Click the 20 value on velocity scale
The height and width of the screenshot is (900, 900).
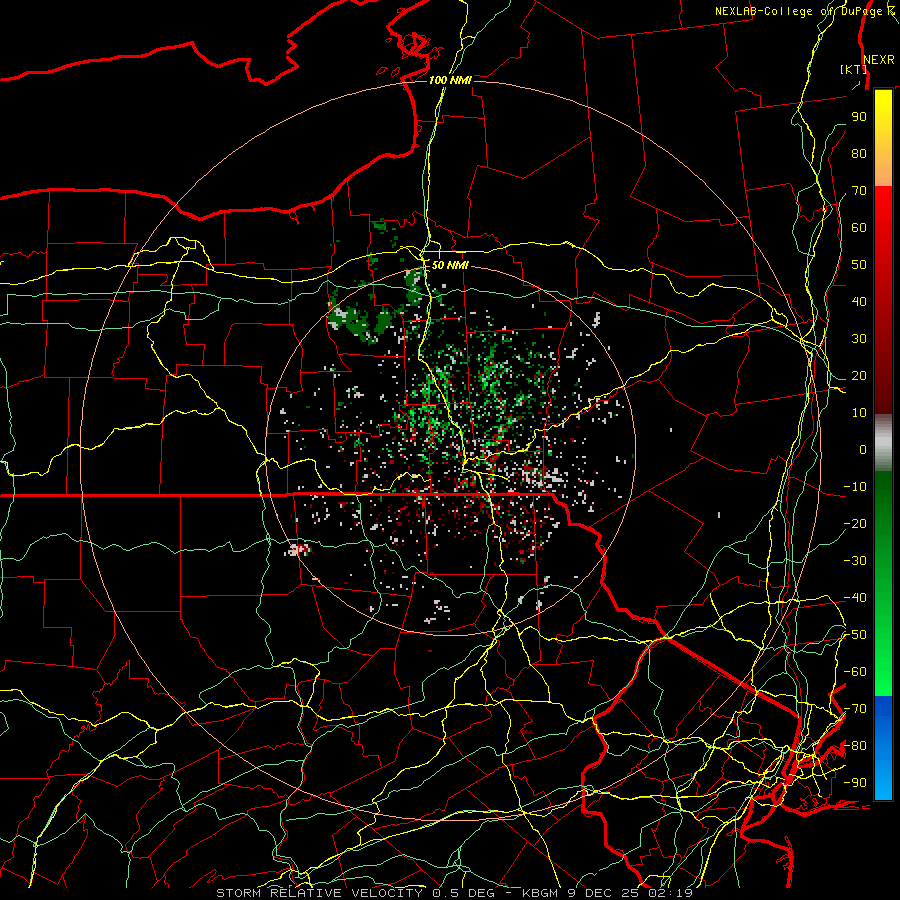tap(859, 376)
